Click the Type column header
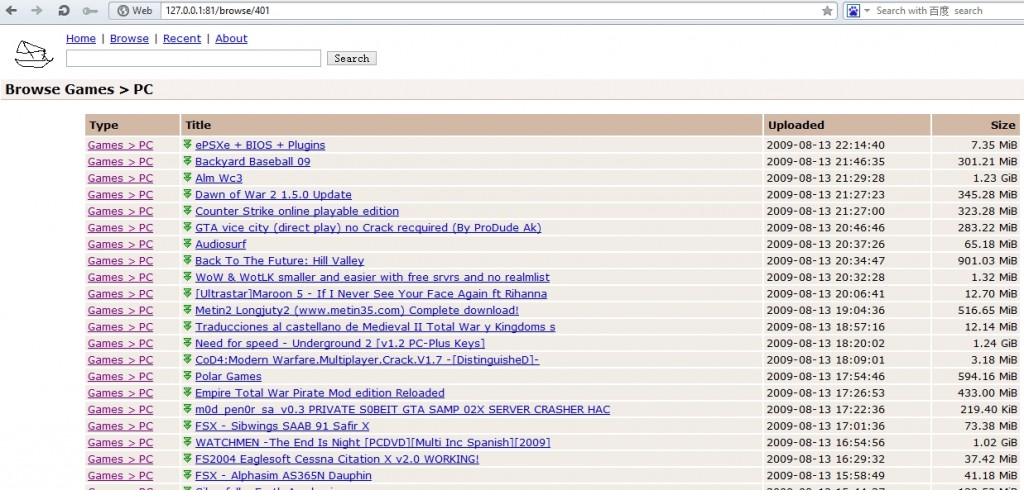 pos(133,125)
